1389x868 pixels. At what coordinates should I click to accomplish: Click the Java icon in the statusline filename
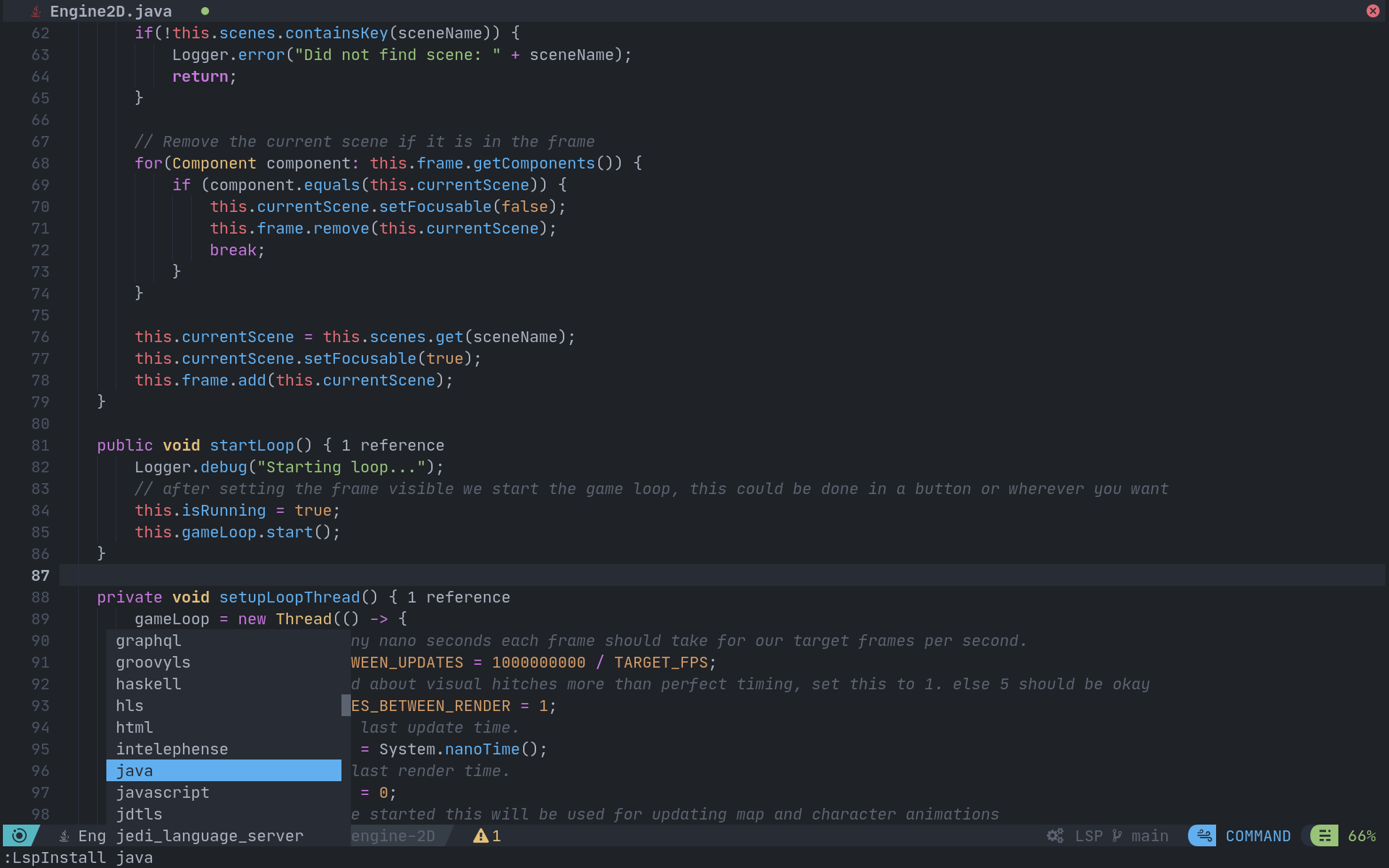click(x=64, y=836)
